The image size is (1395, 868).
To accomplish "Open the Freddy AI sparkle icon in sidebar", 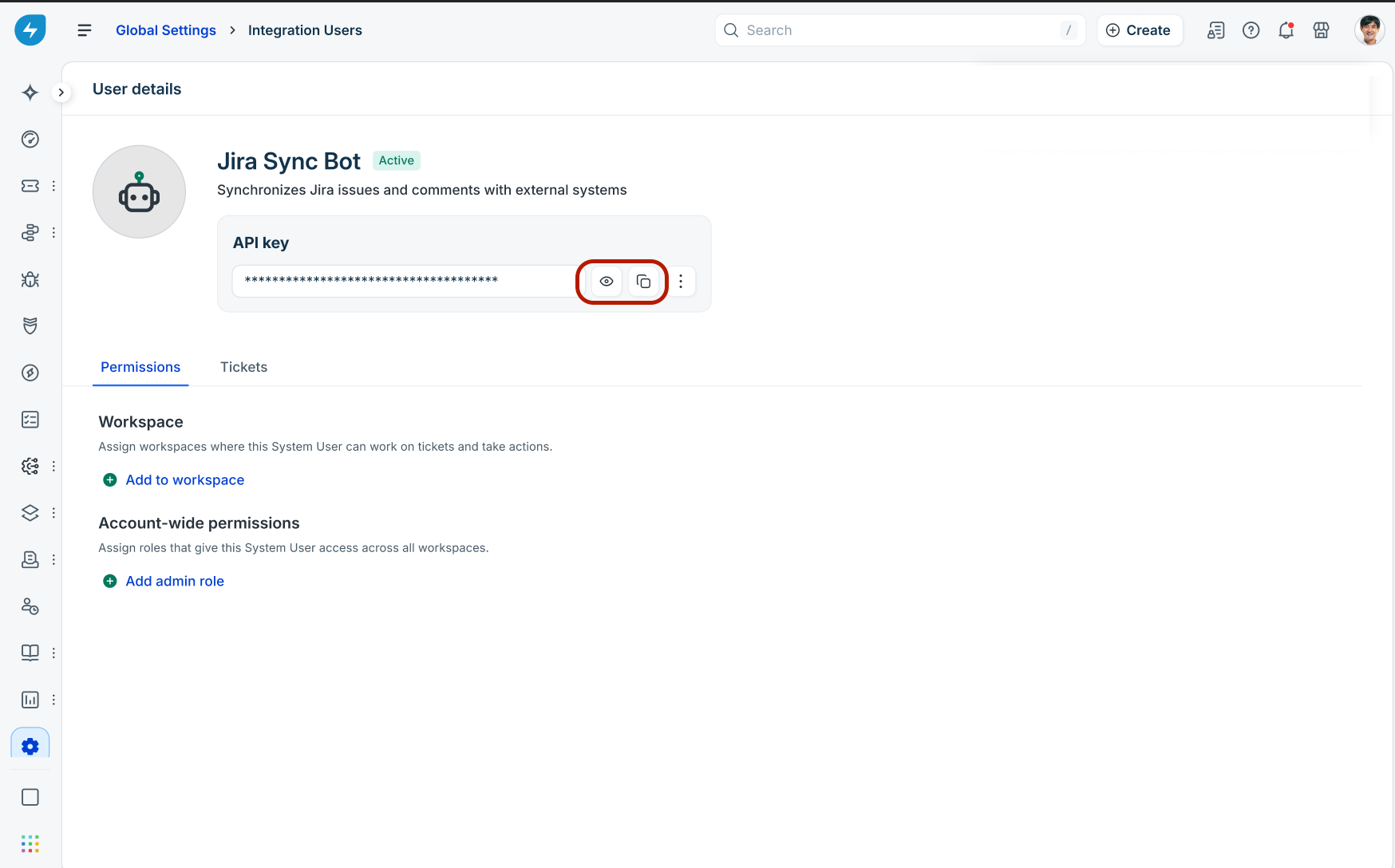I will [30, 93].
